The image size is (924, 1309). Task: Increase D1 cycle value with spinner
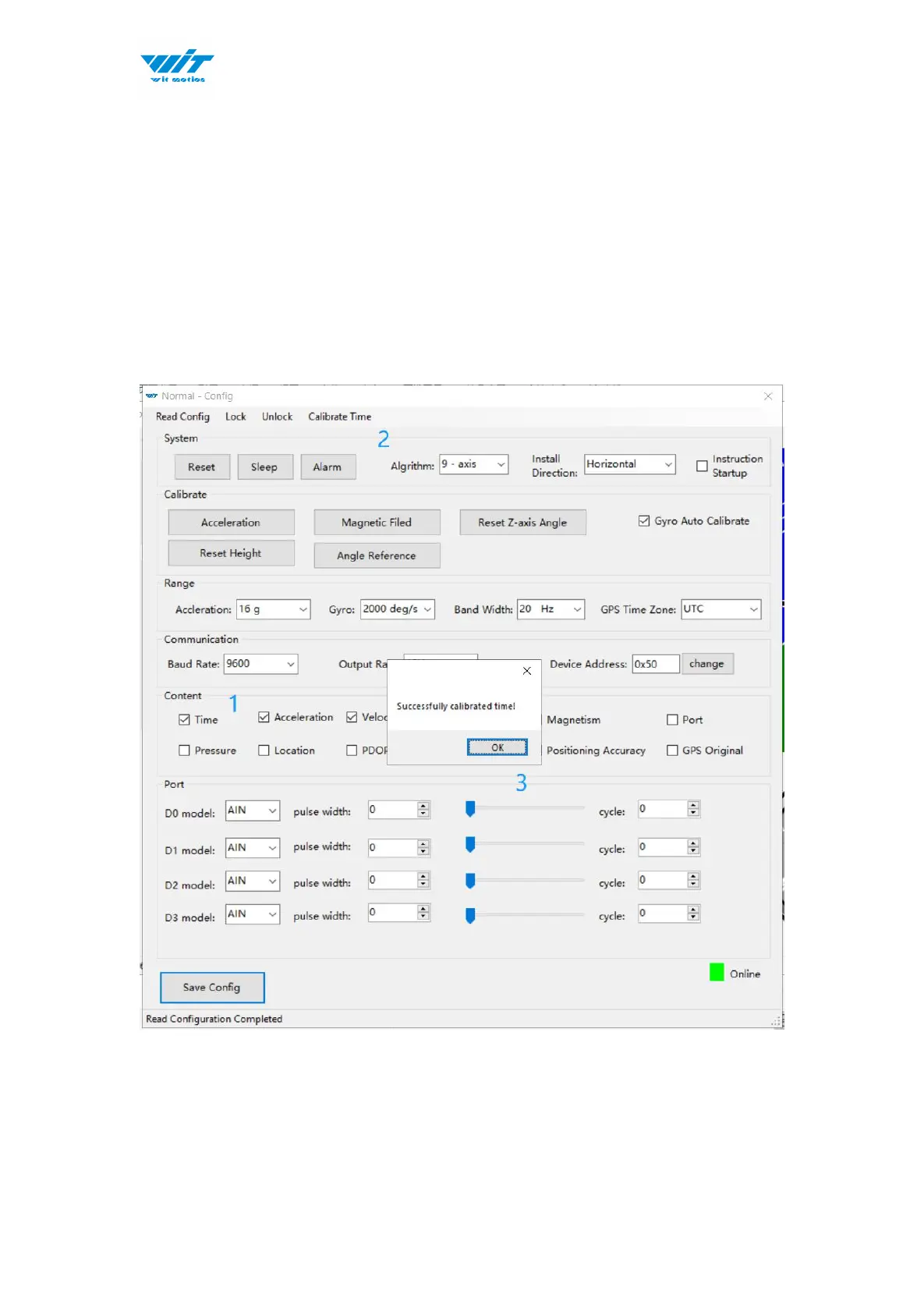[693, 843]
